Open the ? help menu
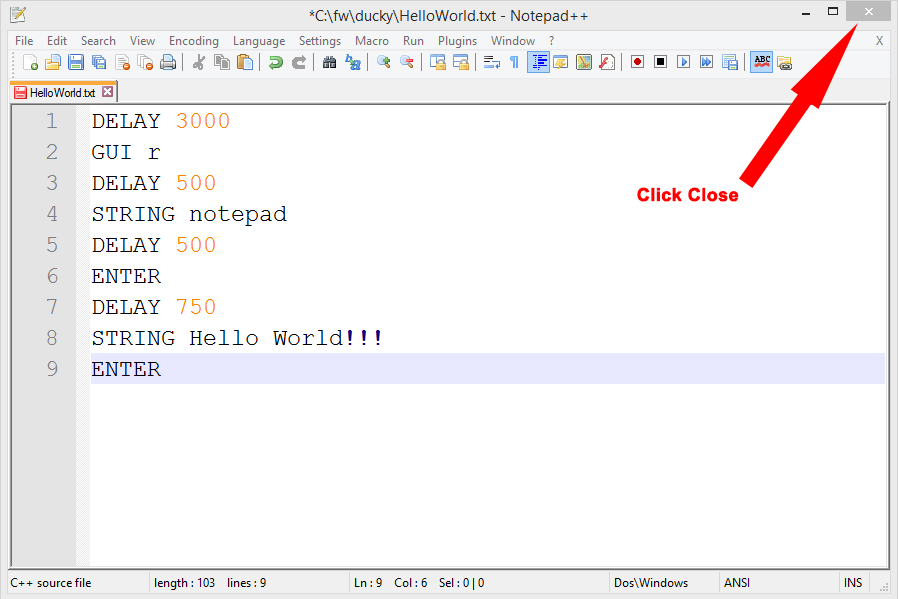This screenshot has height=599, width=898. point(552,41)
